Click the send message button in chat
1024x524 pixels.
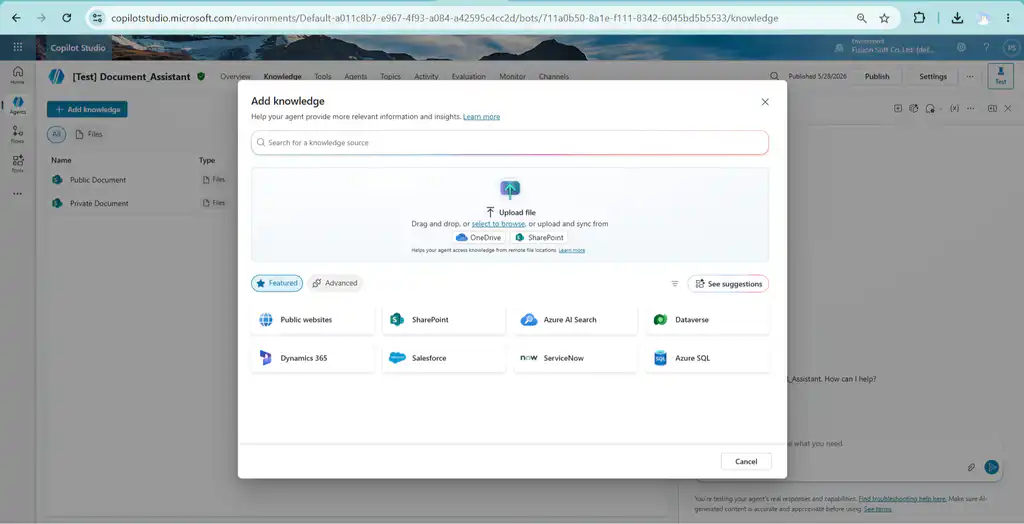coord(992,467)
